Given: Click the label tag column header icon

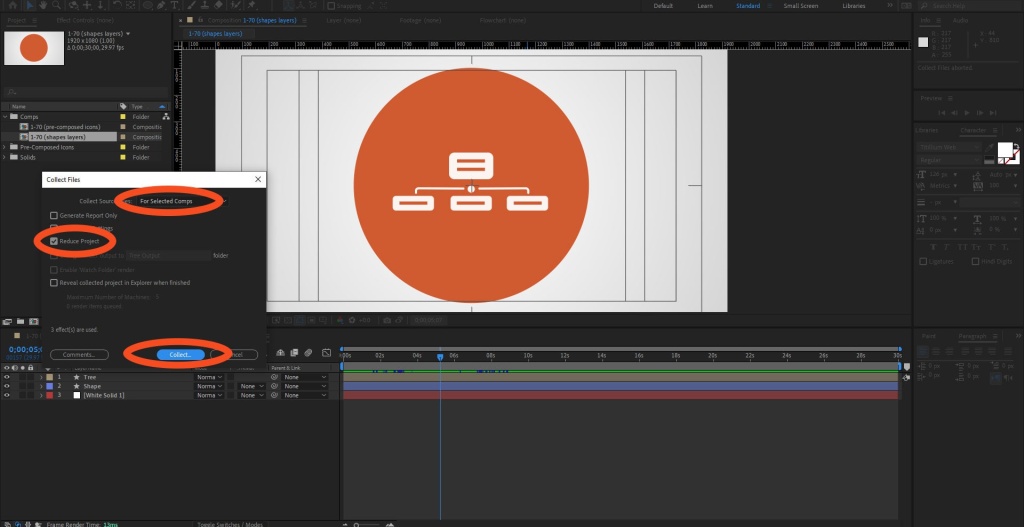Looking at the screenshot, I should point(123,106).
